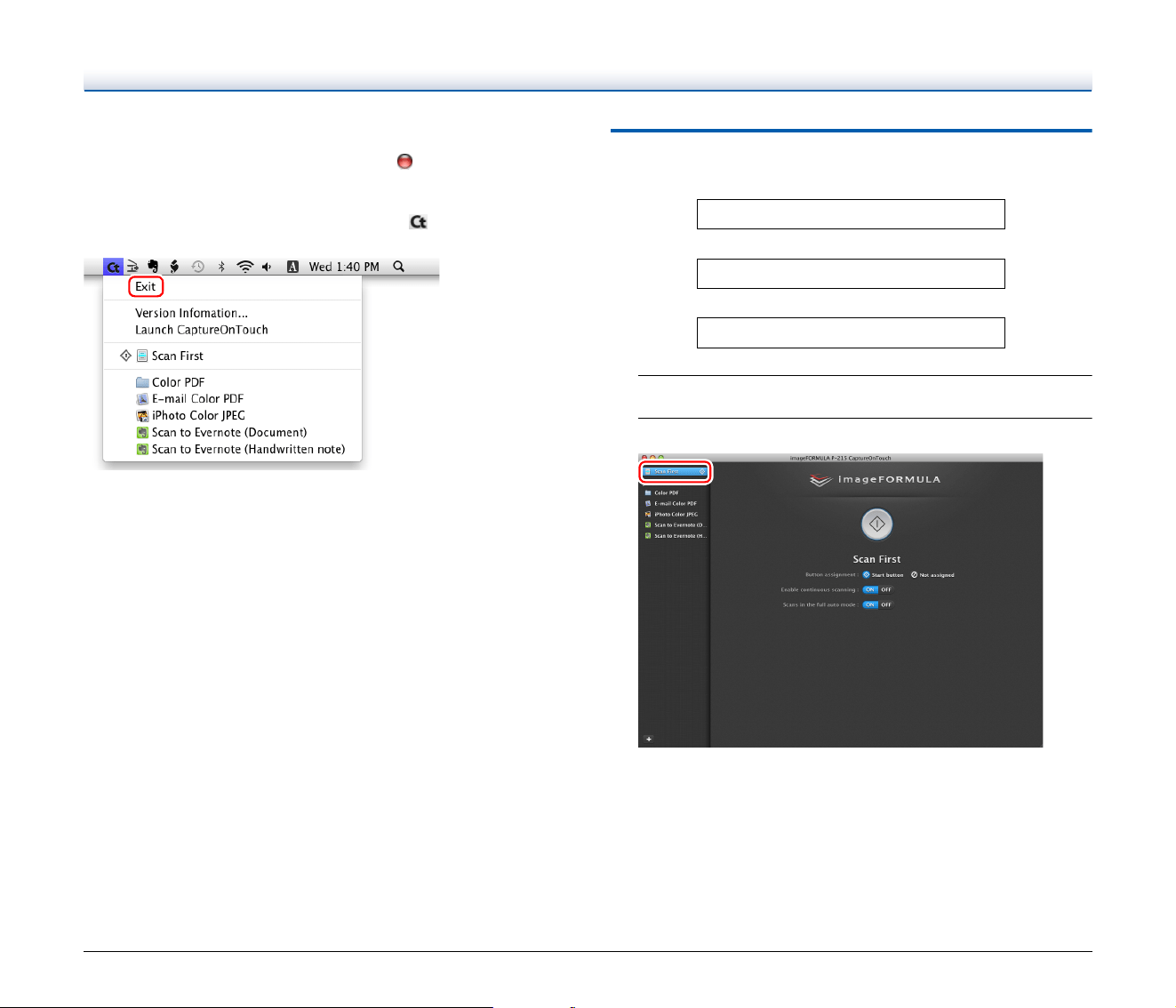Click the Button assignment label
This screenshot has width=1176, height=1008.
tap(831, 575)
